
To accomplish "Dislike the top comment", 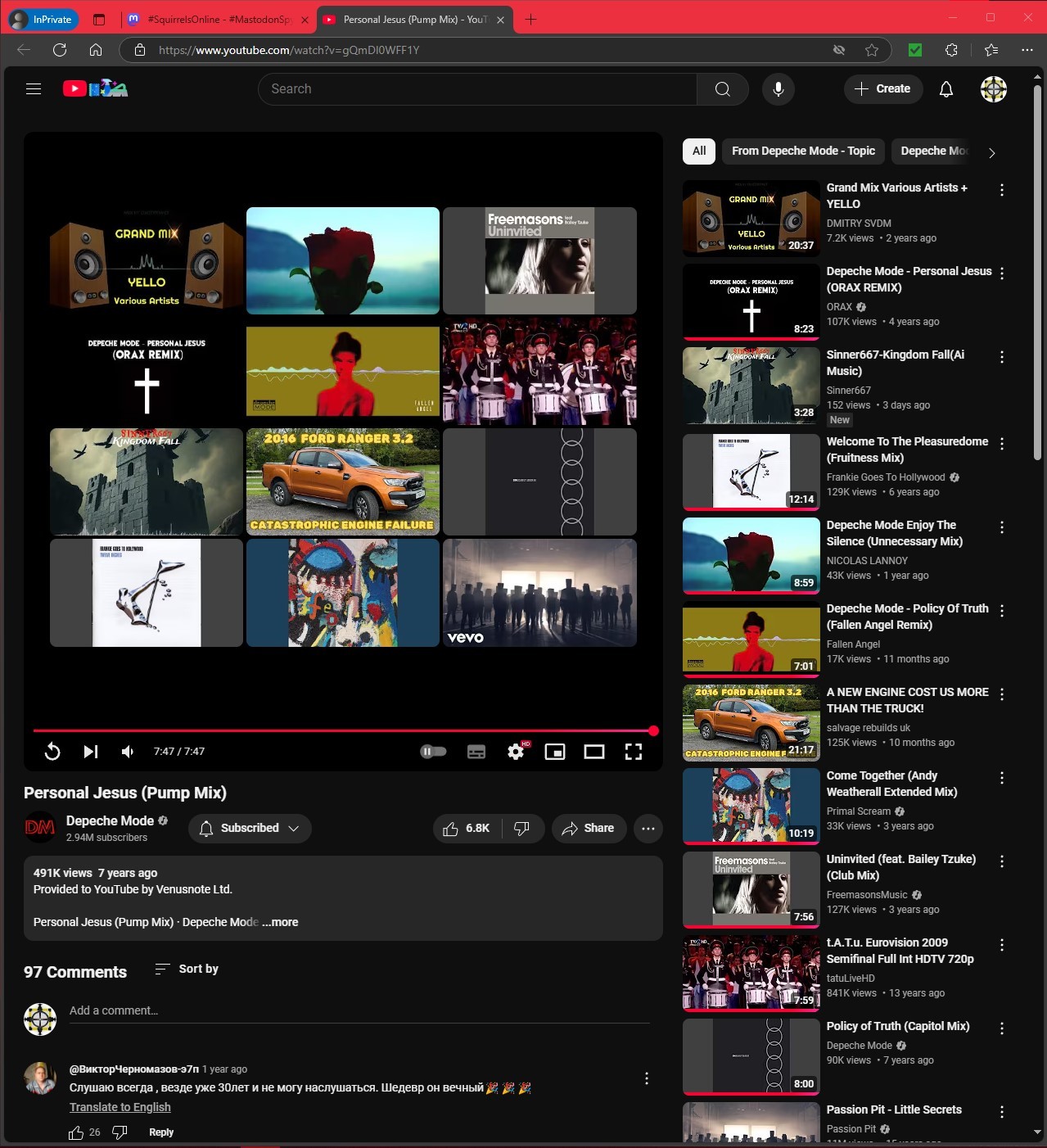I will click(120, 1132).
